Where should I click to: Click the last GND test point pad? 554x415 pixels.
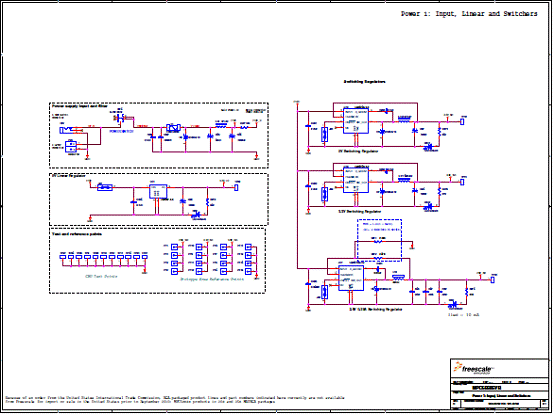[145, 257]
